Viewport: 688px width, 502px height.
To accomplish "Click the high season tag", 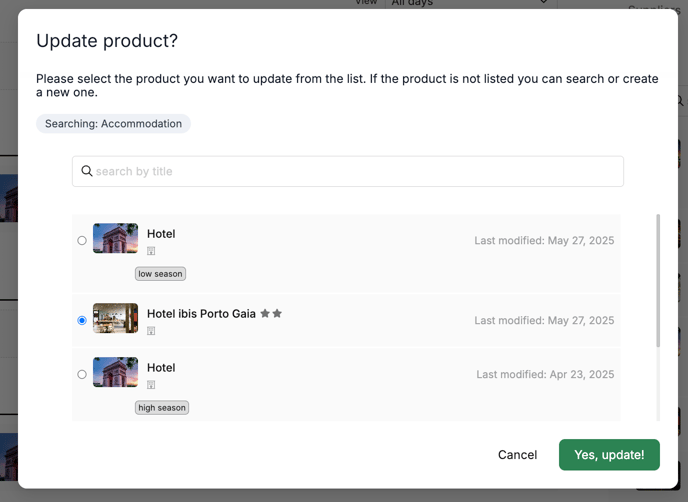I will (x=162, y=408).
